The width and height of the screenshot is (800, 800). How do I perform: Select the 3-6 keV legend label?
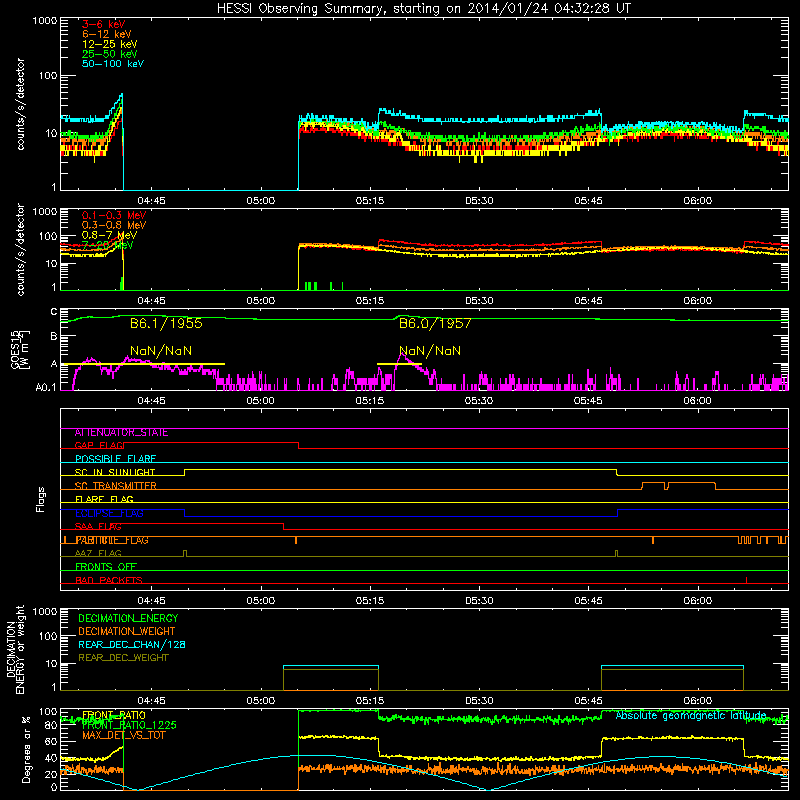click(x=104, y=24)
